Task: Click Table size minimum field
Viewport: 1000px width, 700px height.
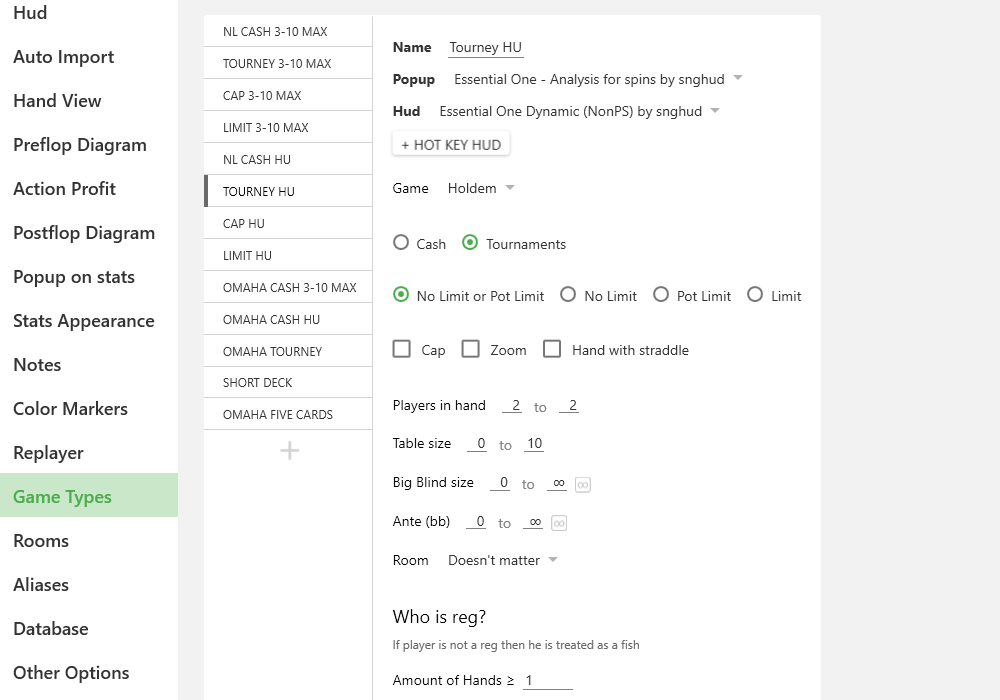Action: pyautogui.click(x=477, y=443)
